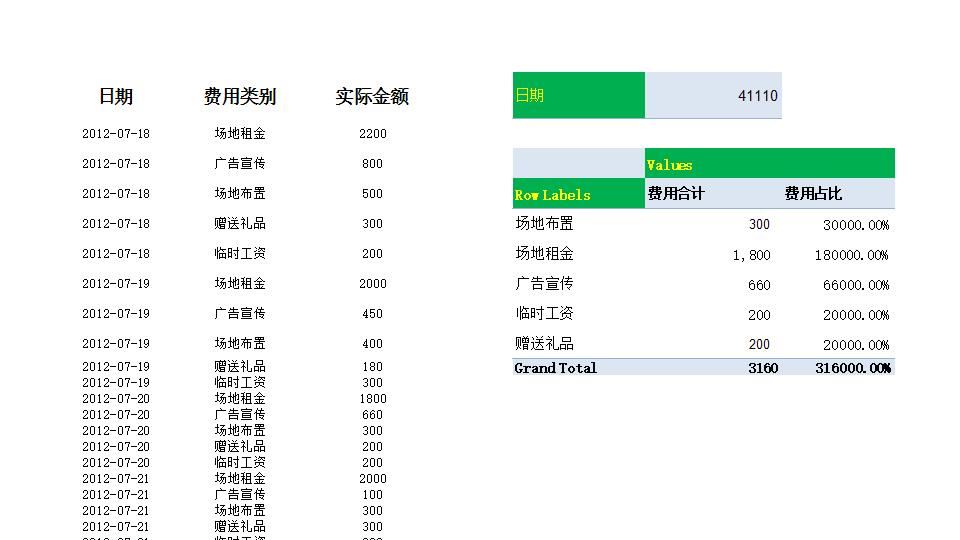Select 20000.00% in the 赠送礼品 pivot row

[x=856, y=345]
